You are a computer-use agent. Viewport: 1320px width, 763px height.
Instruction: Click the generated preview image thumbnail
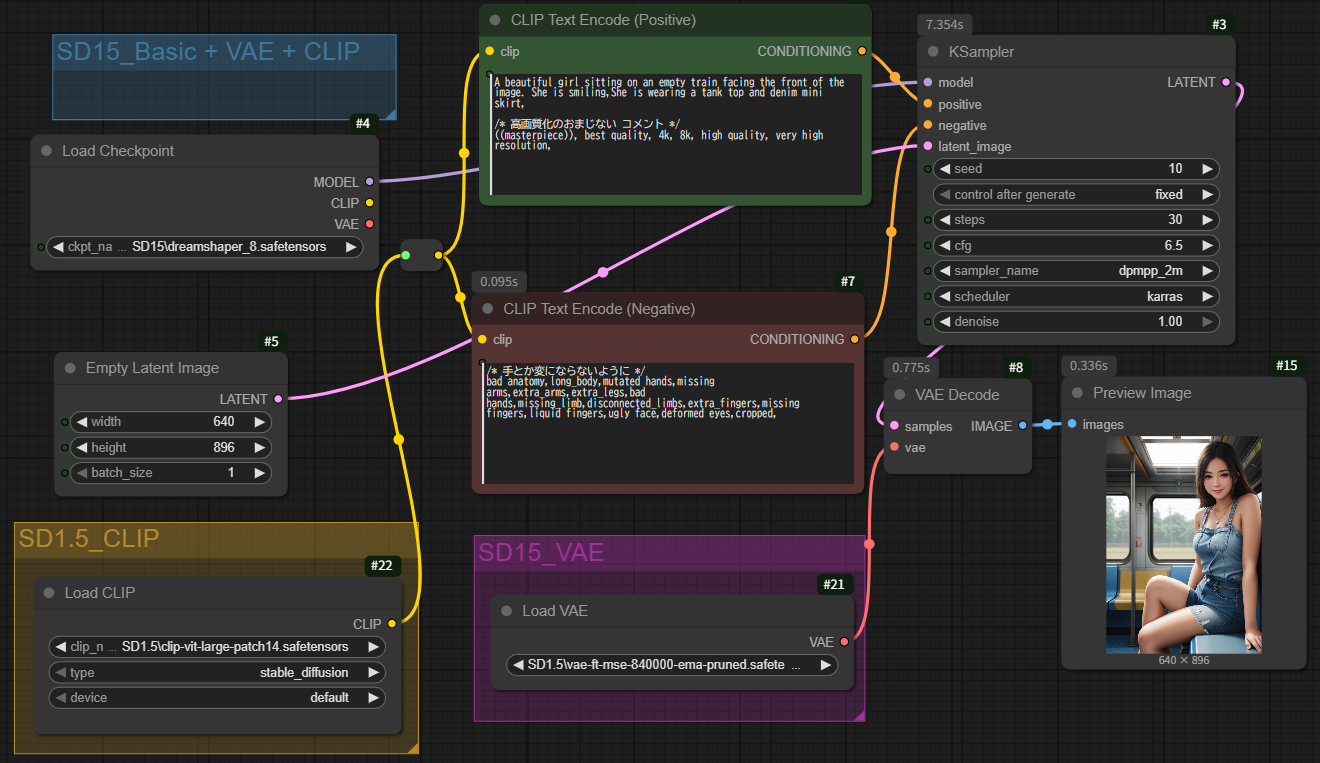(1183, 544)
